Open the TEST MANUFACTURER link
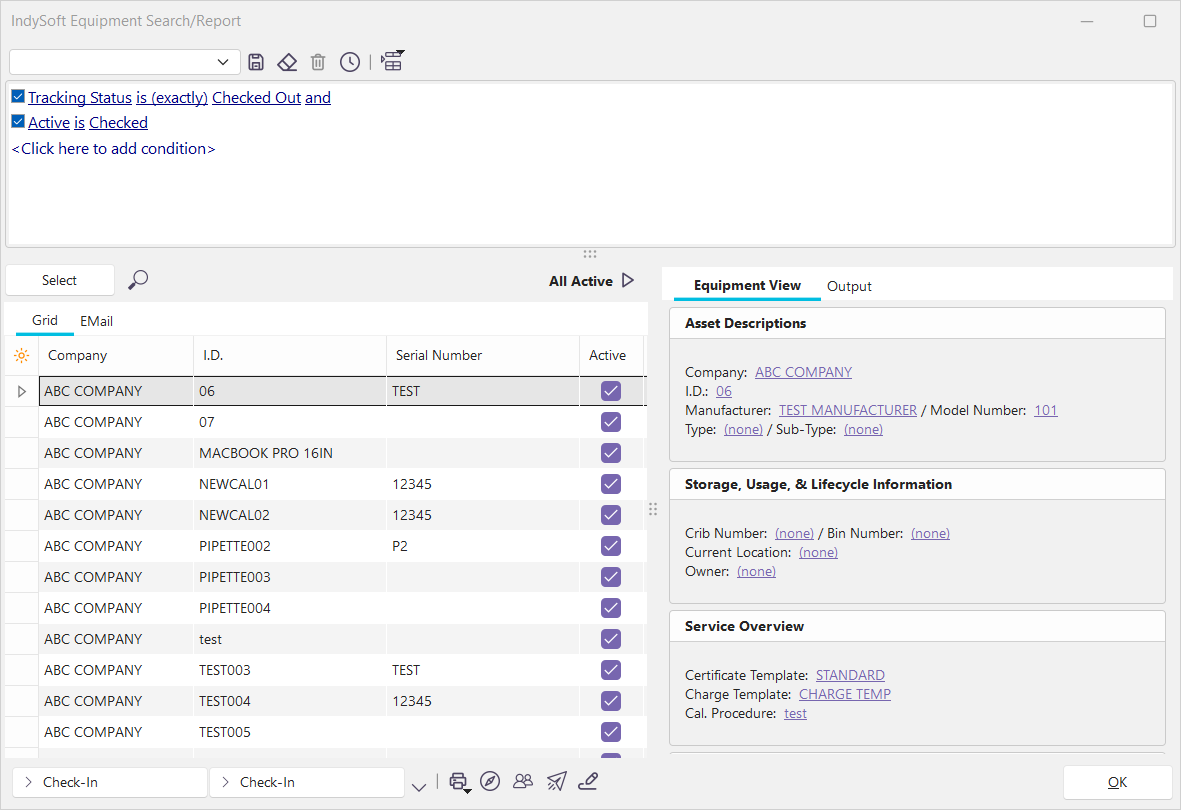 847,410
